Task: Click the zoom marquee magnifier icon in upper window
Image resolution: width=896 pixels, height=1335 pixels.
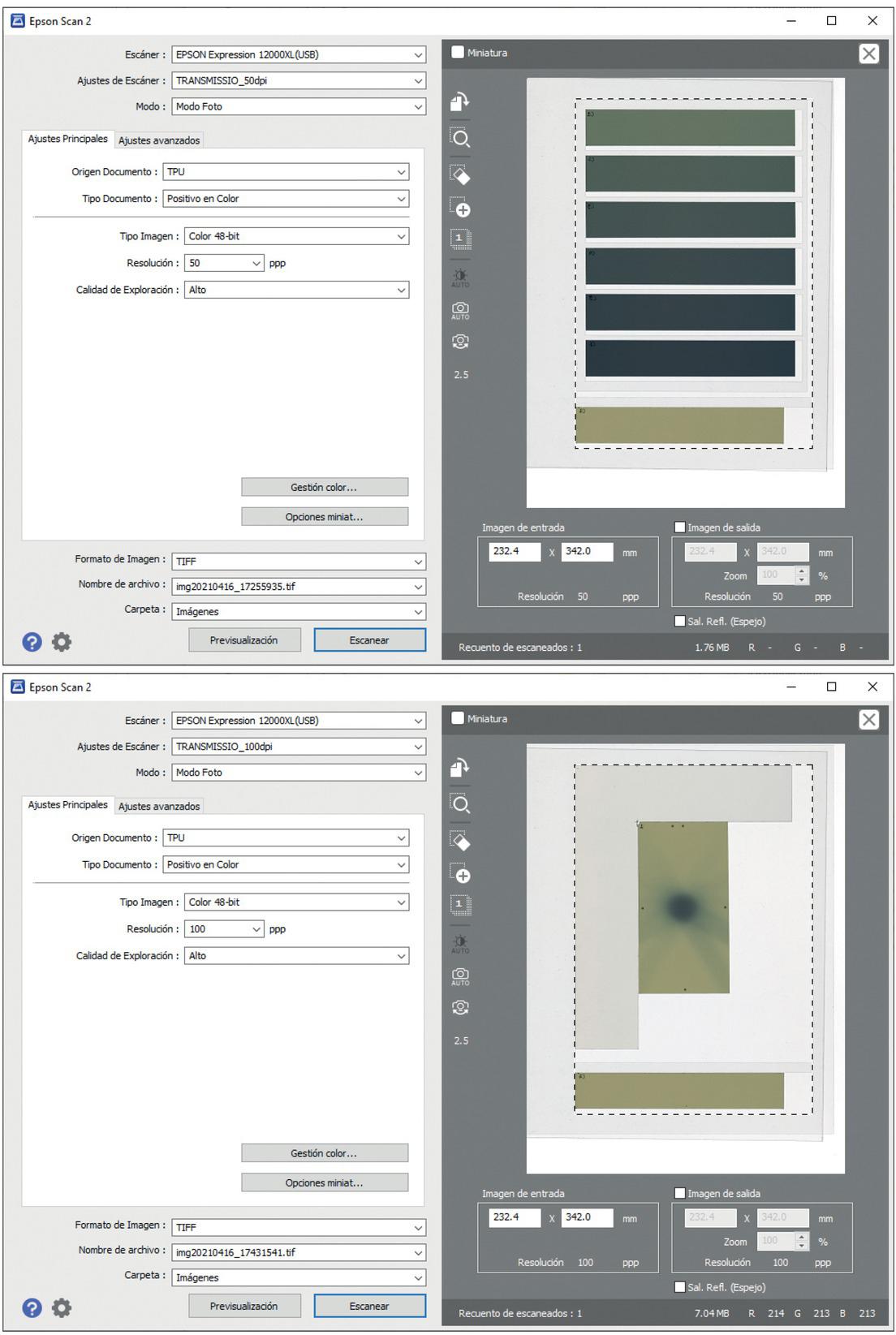Action: (x=460, y=138)
